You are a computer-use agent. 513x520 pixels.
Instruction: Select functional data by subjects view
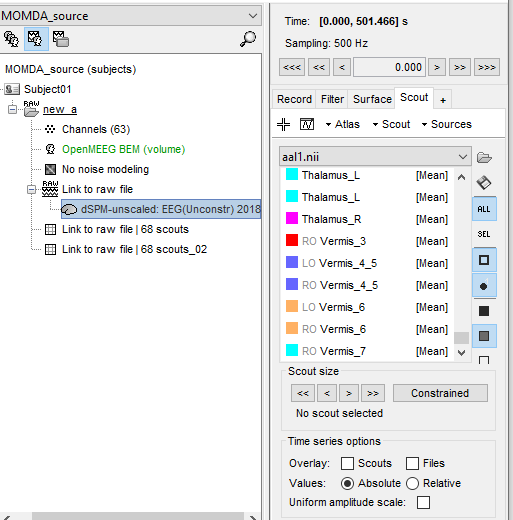pyautogui.click(x=36, y=39)
